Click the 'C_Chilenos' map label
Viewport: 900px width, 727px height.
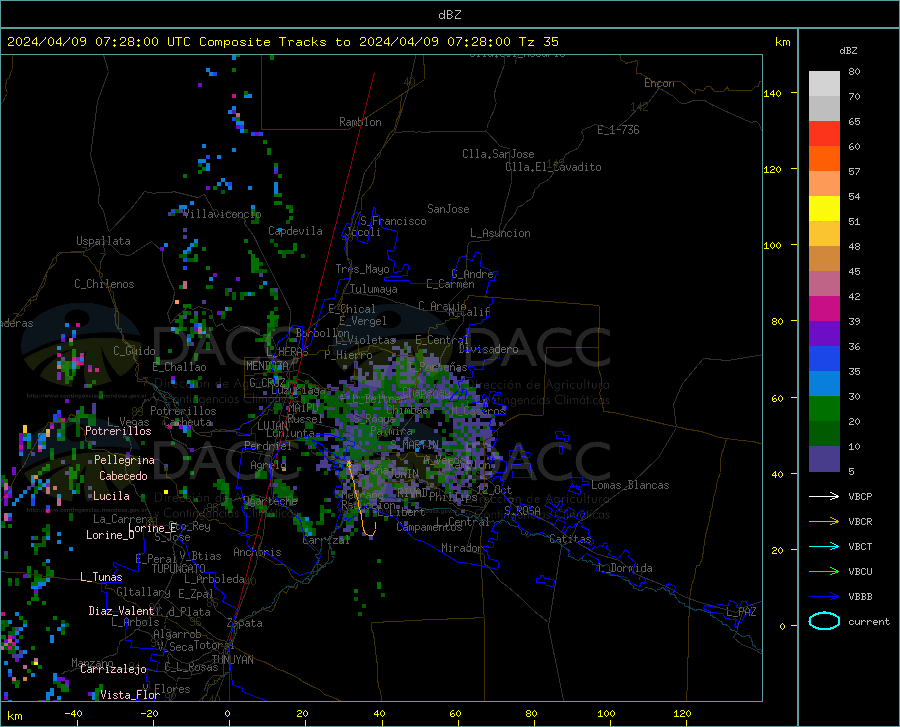[x=104, y=284]
